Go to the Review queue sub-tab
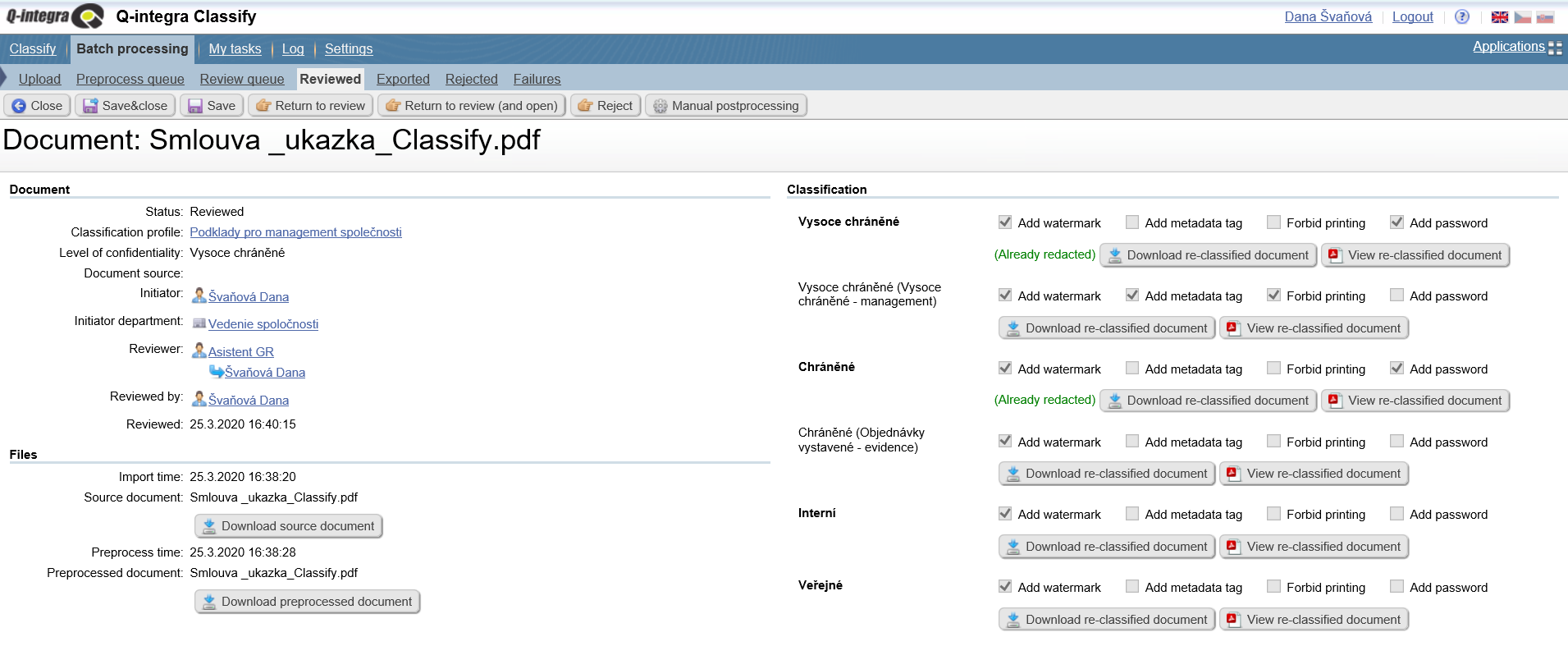 coord(242,79)
